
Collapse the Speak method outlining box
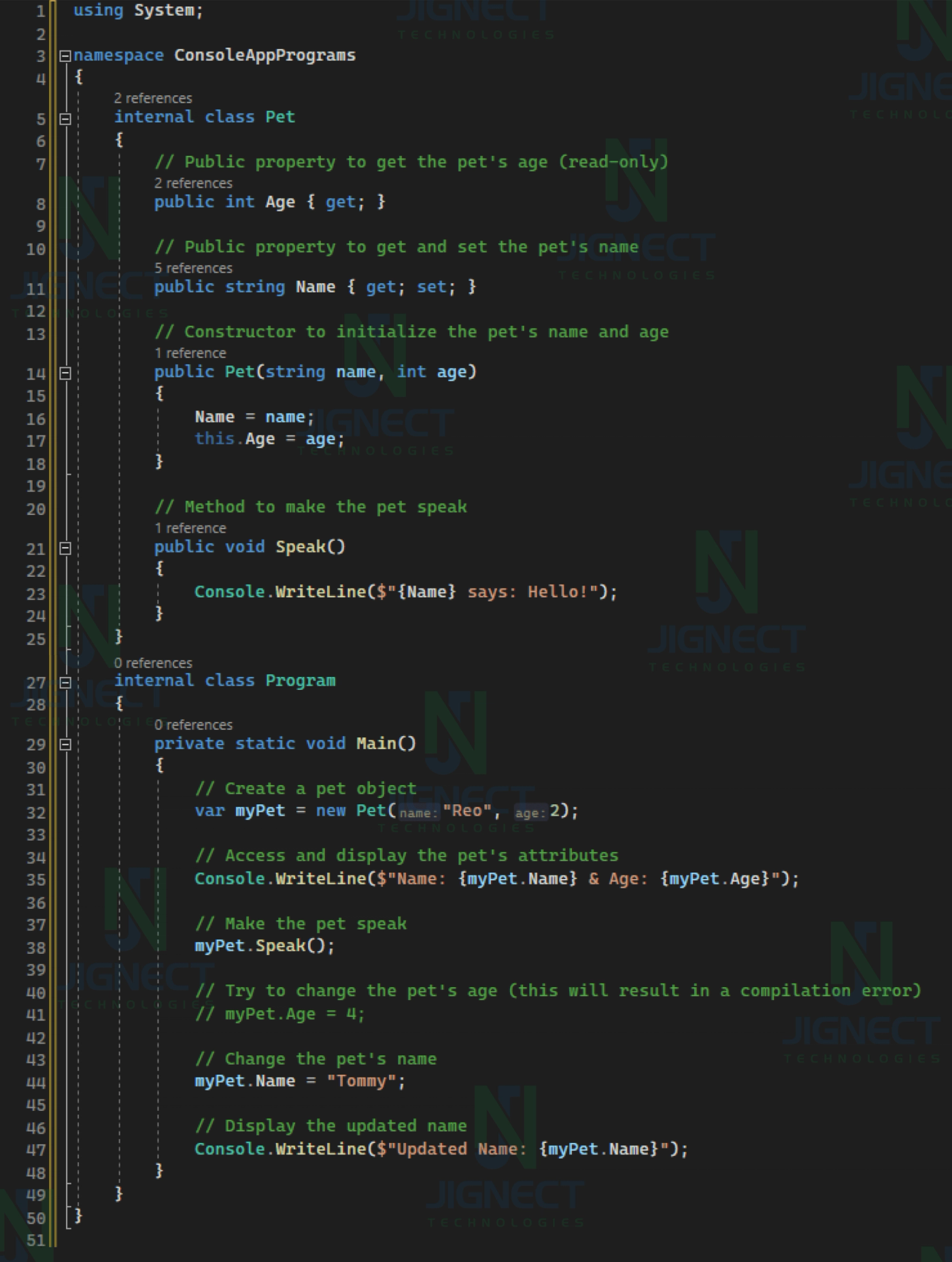coord(65,548)
